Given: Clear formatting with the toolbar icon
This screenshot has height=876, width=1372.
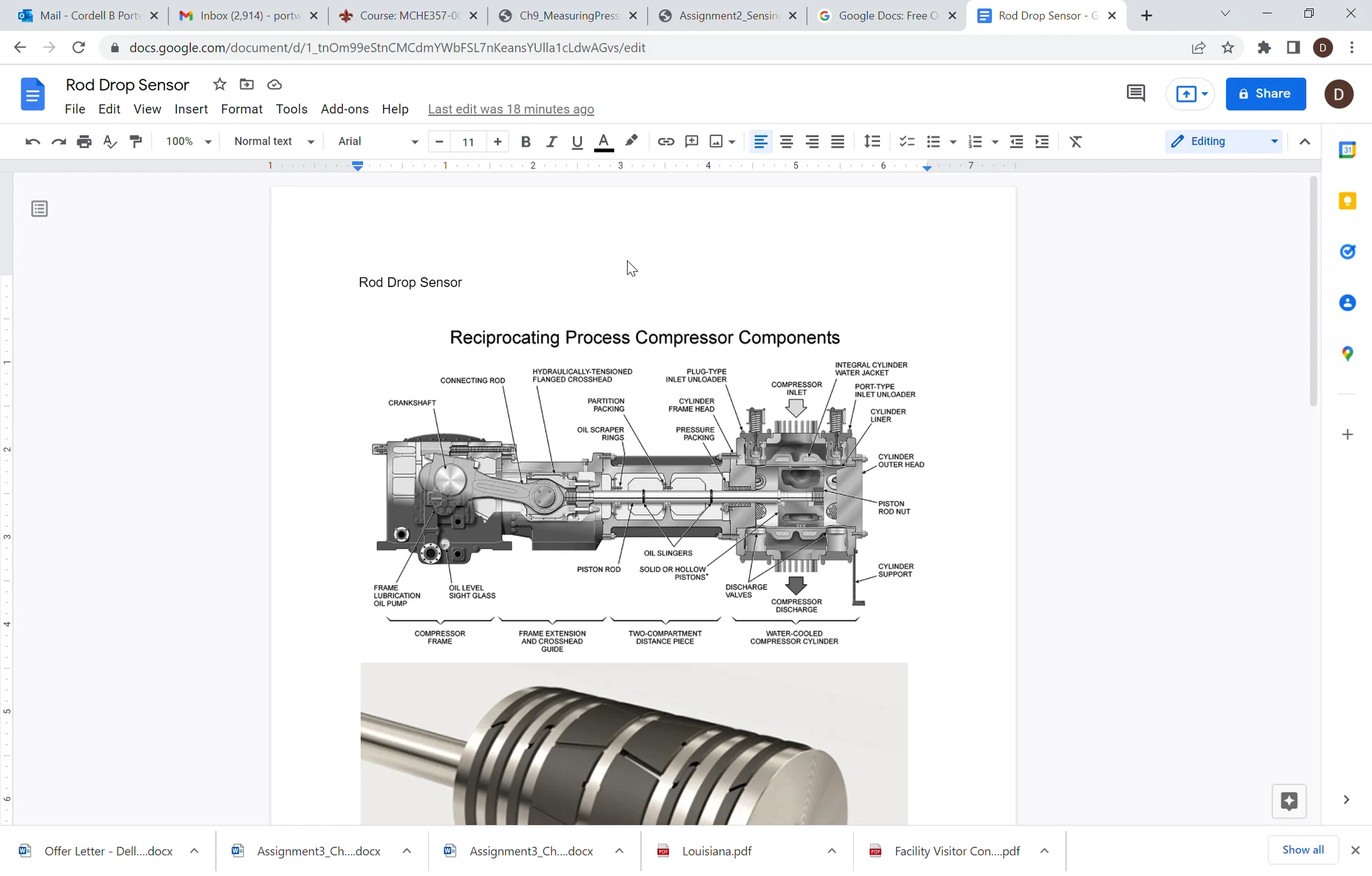Looking at the screenshot, I should click(1076, 142).
